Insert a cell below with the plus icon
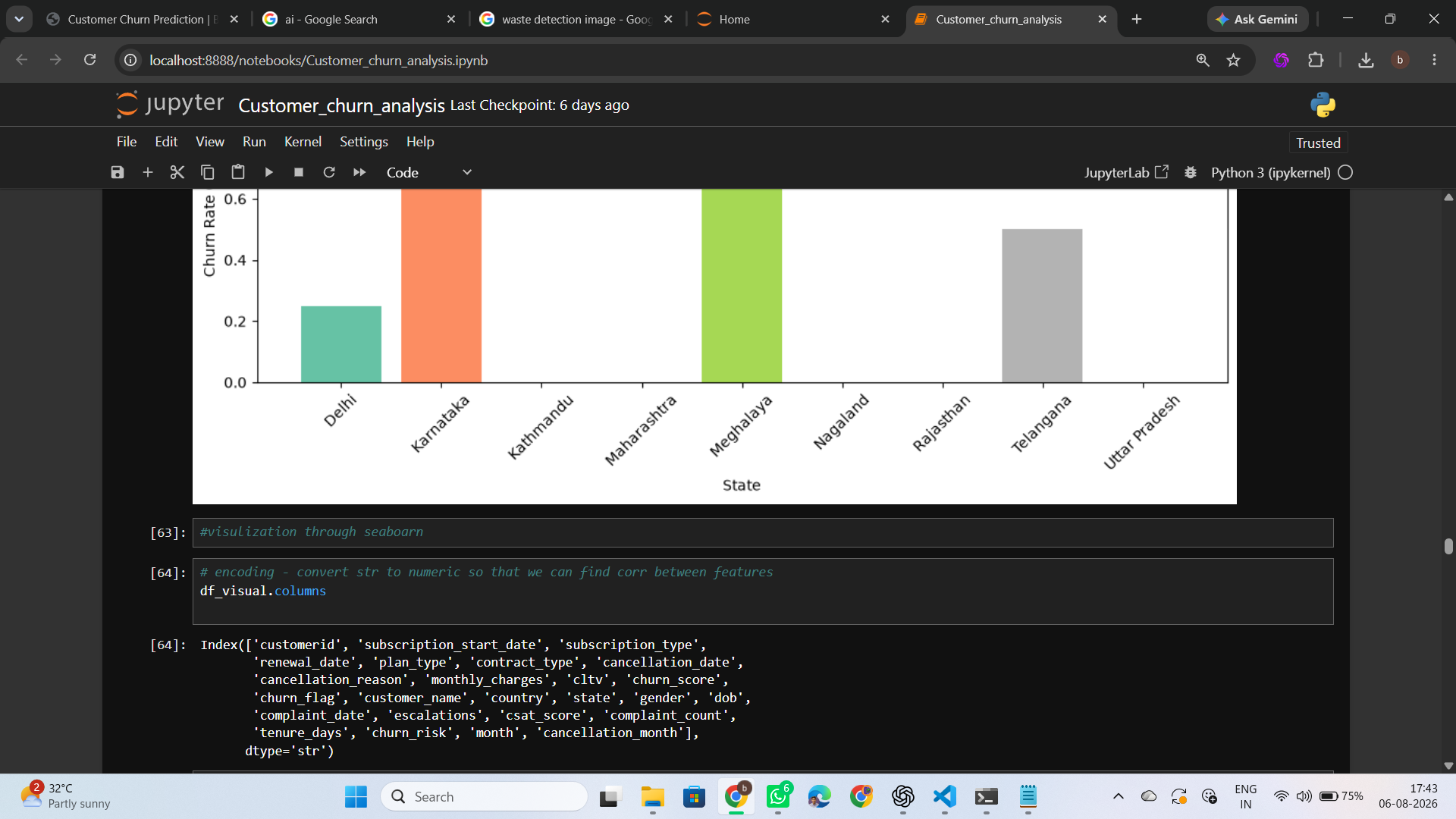Screen dimensions: 1456x819 pos(148,172)
